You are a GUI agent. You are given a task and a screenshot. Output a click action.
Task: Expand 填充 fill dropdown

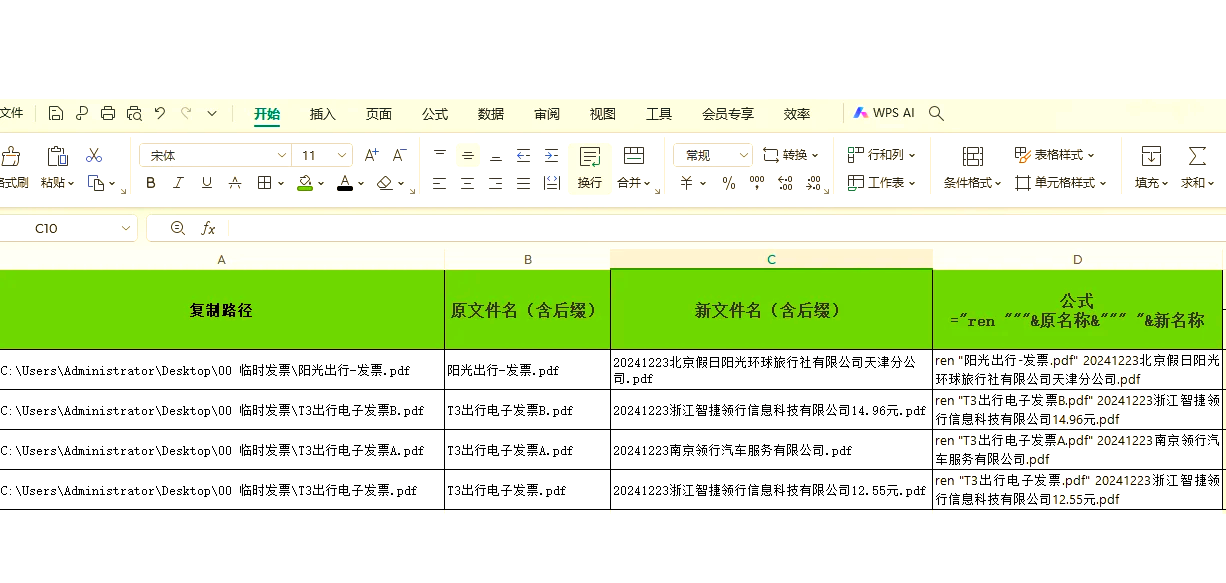[1165, 184]
